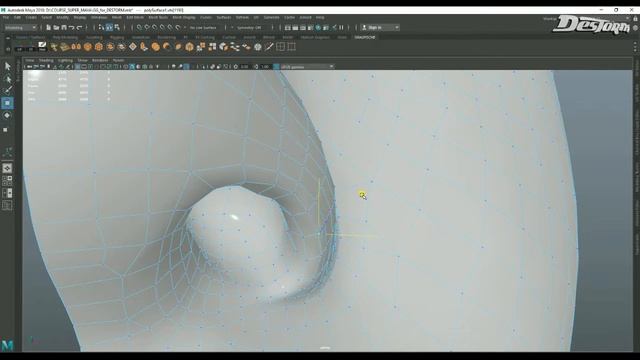Toggle the viewport Grid display
The height and width of the screenshot is (360, 640).
tap(78, 66)
